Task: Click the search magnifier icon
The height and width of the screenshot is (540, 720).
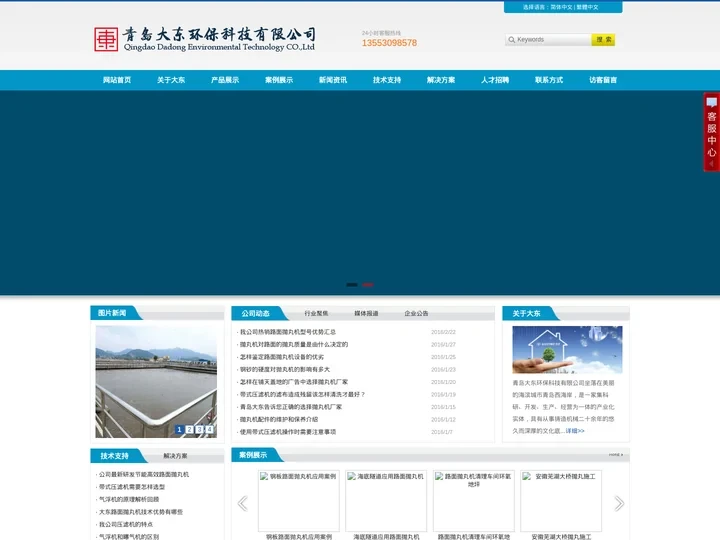Action: click(512, 40)
